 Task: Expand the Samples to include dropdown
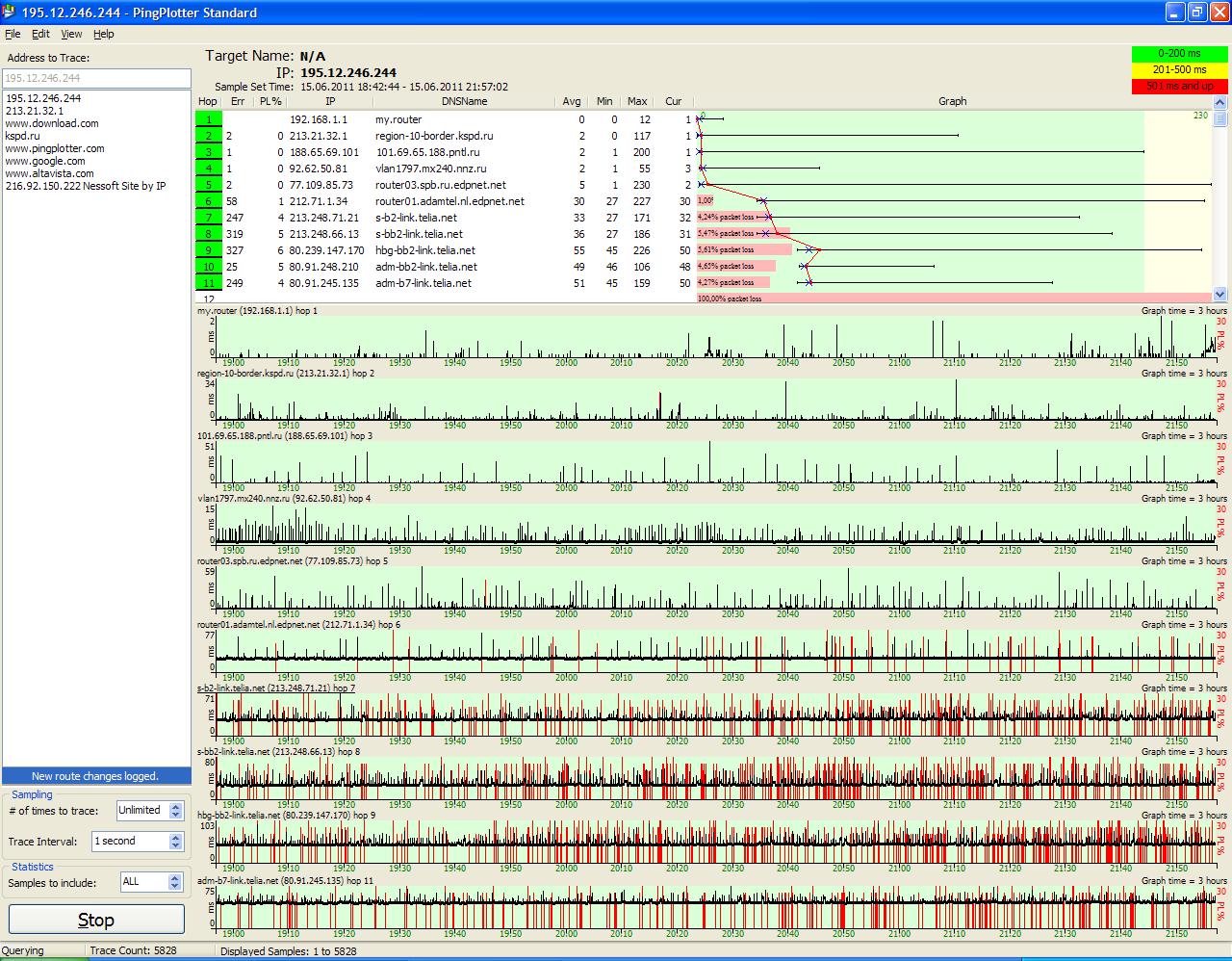175,882
